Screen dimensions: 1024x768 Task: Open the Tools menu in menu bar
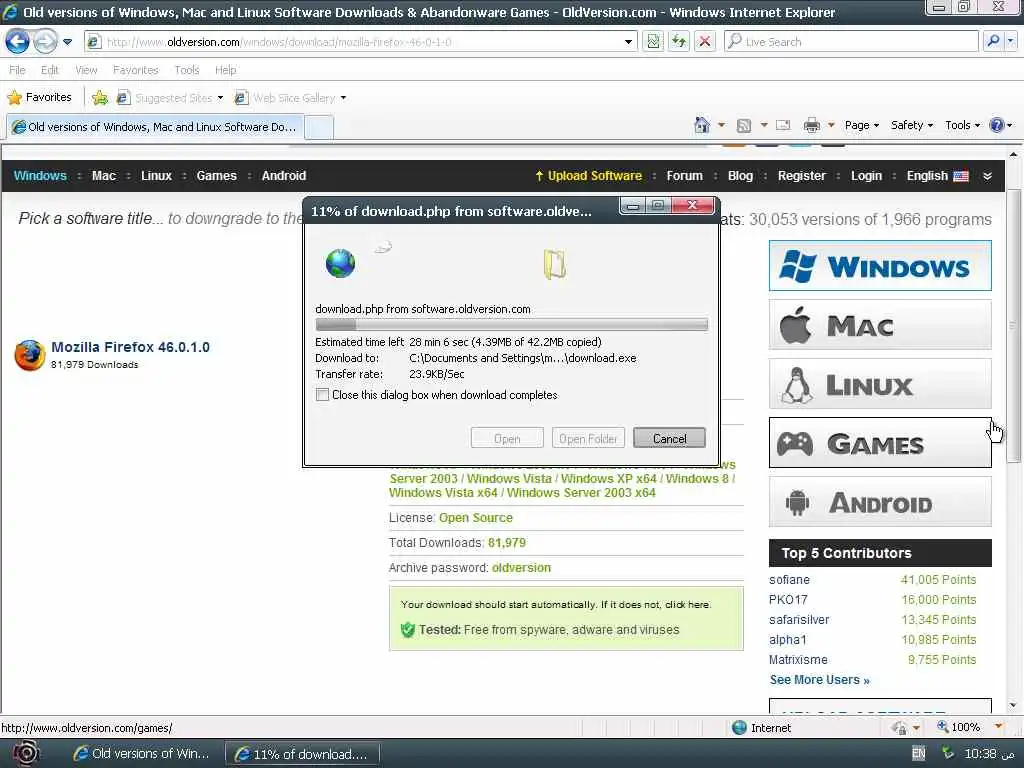187,70
